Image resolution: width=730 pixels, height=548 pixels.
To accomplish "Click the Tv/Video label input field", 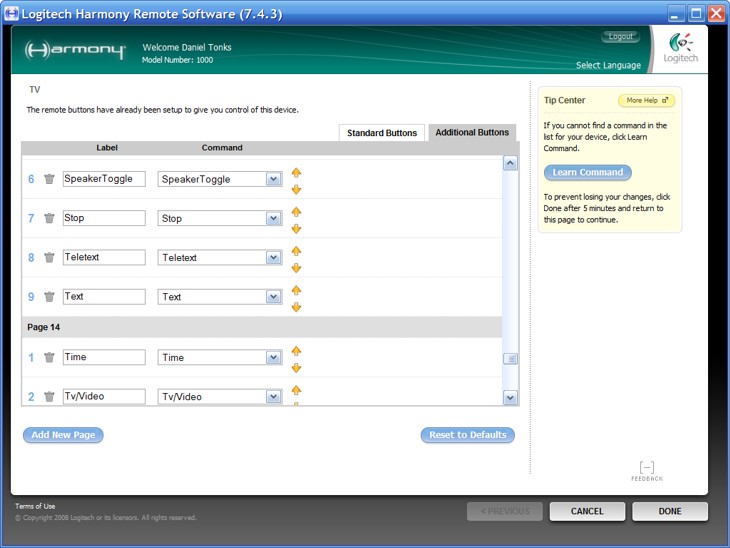I will point(104,396).
